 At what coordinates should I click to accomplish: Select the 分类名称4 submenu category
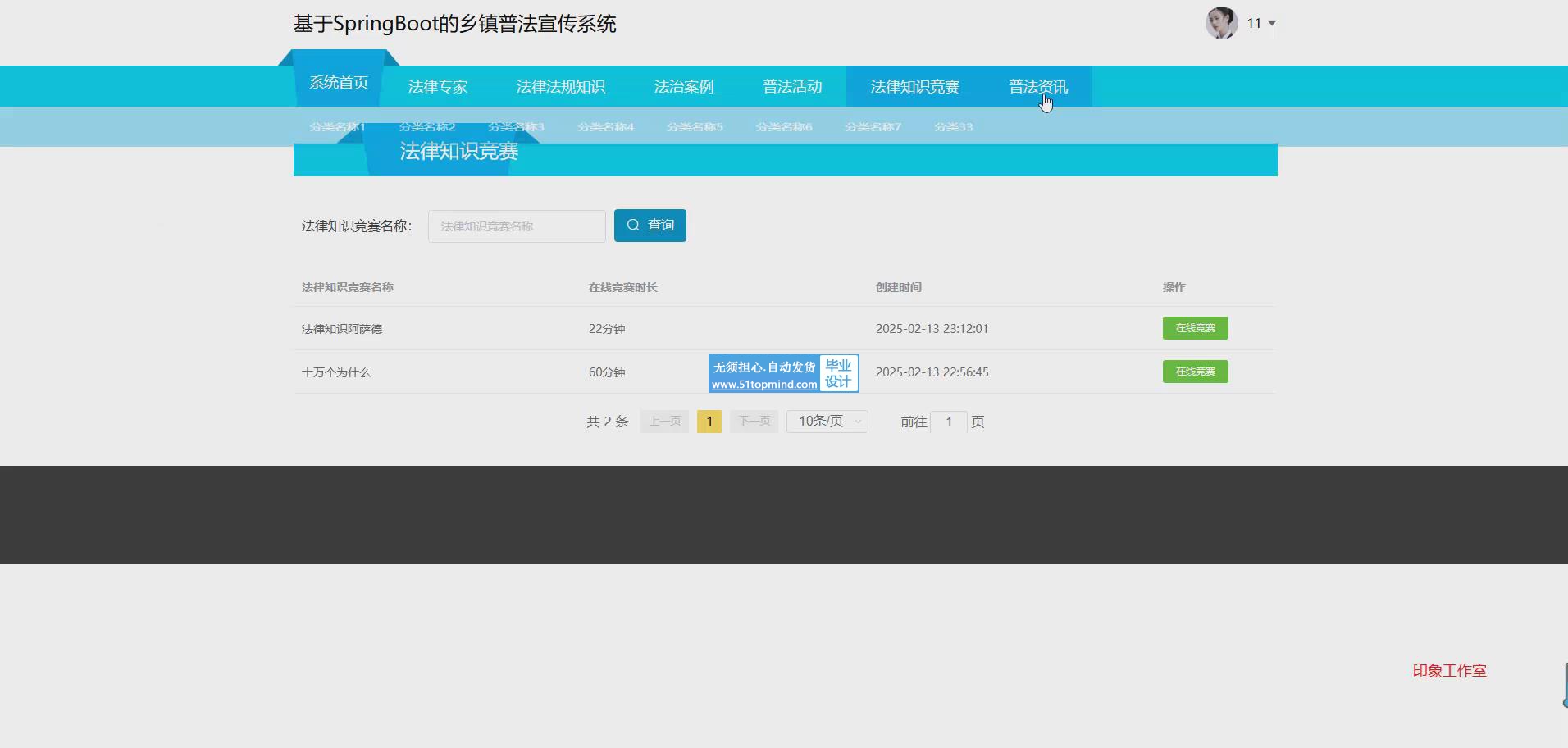tap(605, 127)
